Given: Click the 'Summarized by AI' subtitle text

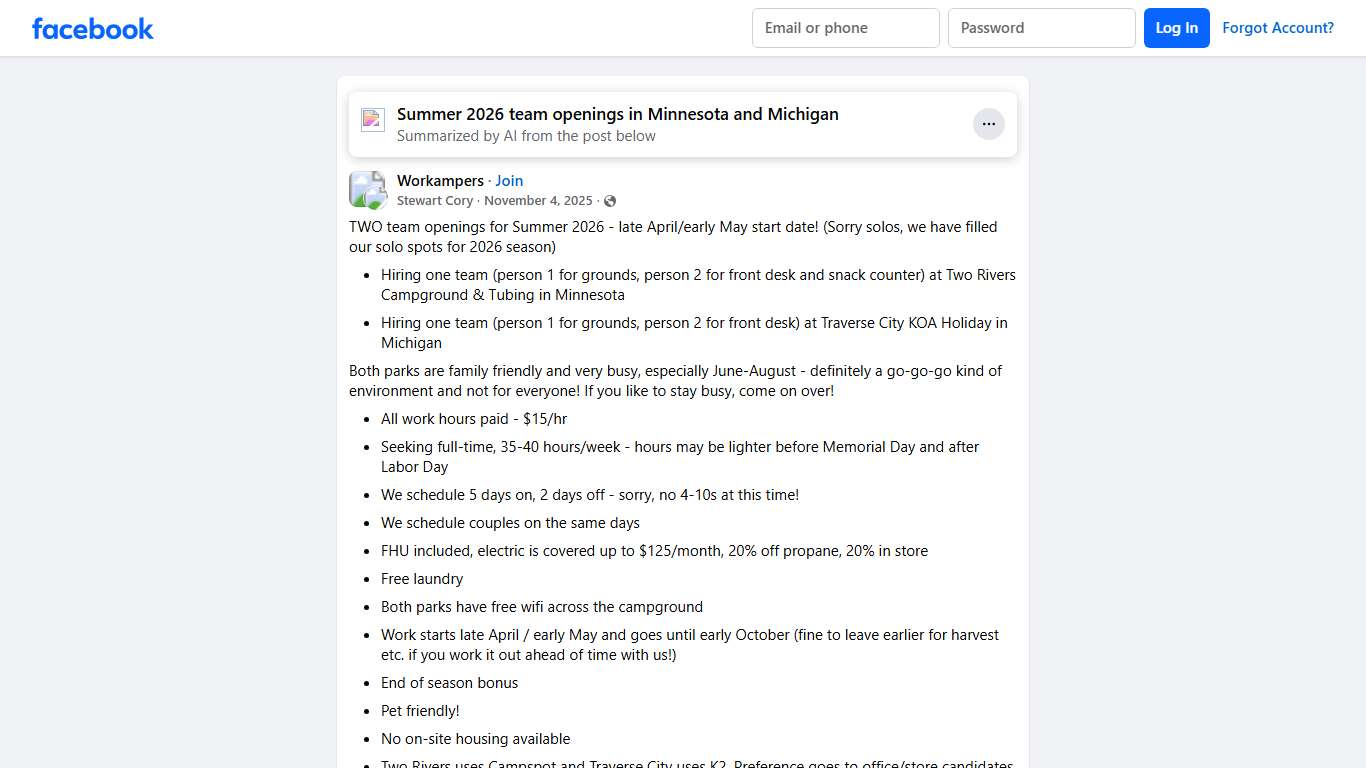Looking at the screenshot, I should coord(526,136).
